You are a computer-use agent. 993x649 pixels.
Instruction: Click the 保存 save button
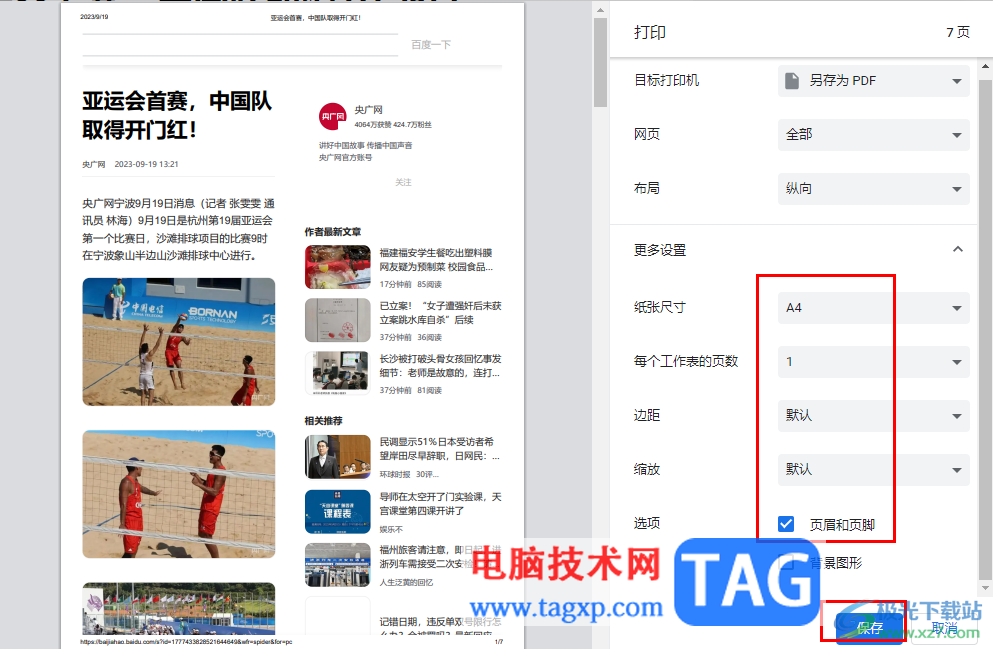(869, 627)
